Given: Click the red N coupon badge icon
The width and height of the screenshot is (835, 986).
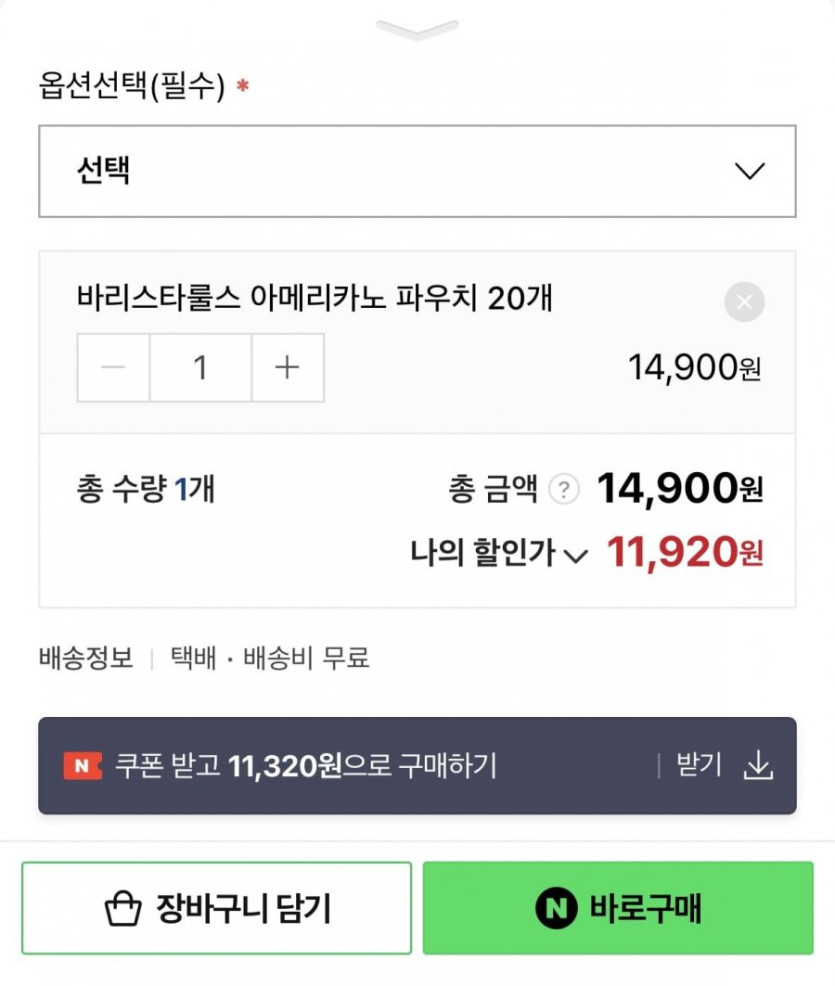Looking at the screenshot, I should pos(82,766).
